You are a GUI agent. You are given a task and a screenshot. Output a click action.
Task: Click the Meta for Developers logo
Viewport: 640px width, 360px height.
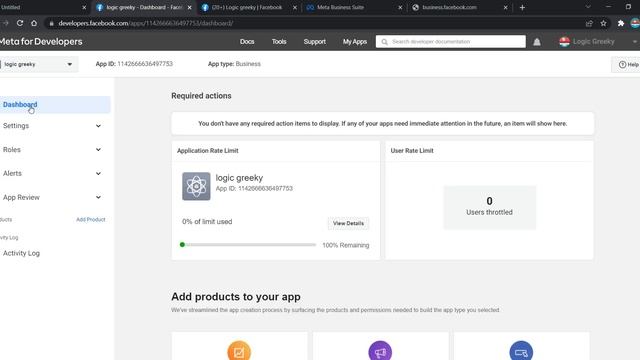point(41,42)
